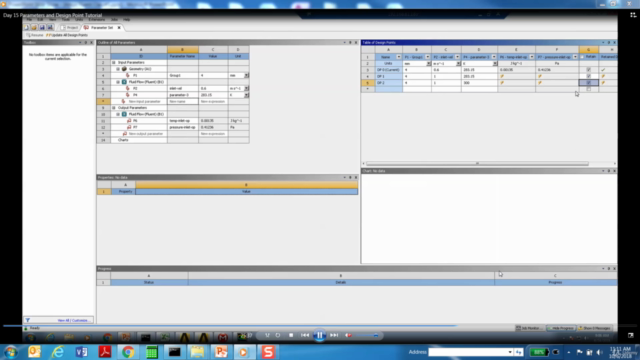
Task: Open the P2 - inlet-vel column dropdown
Action: click(x=458, y=57)
